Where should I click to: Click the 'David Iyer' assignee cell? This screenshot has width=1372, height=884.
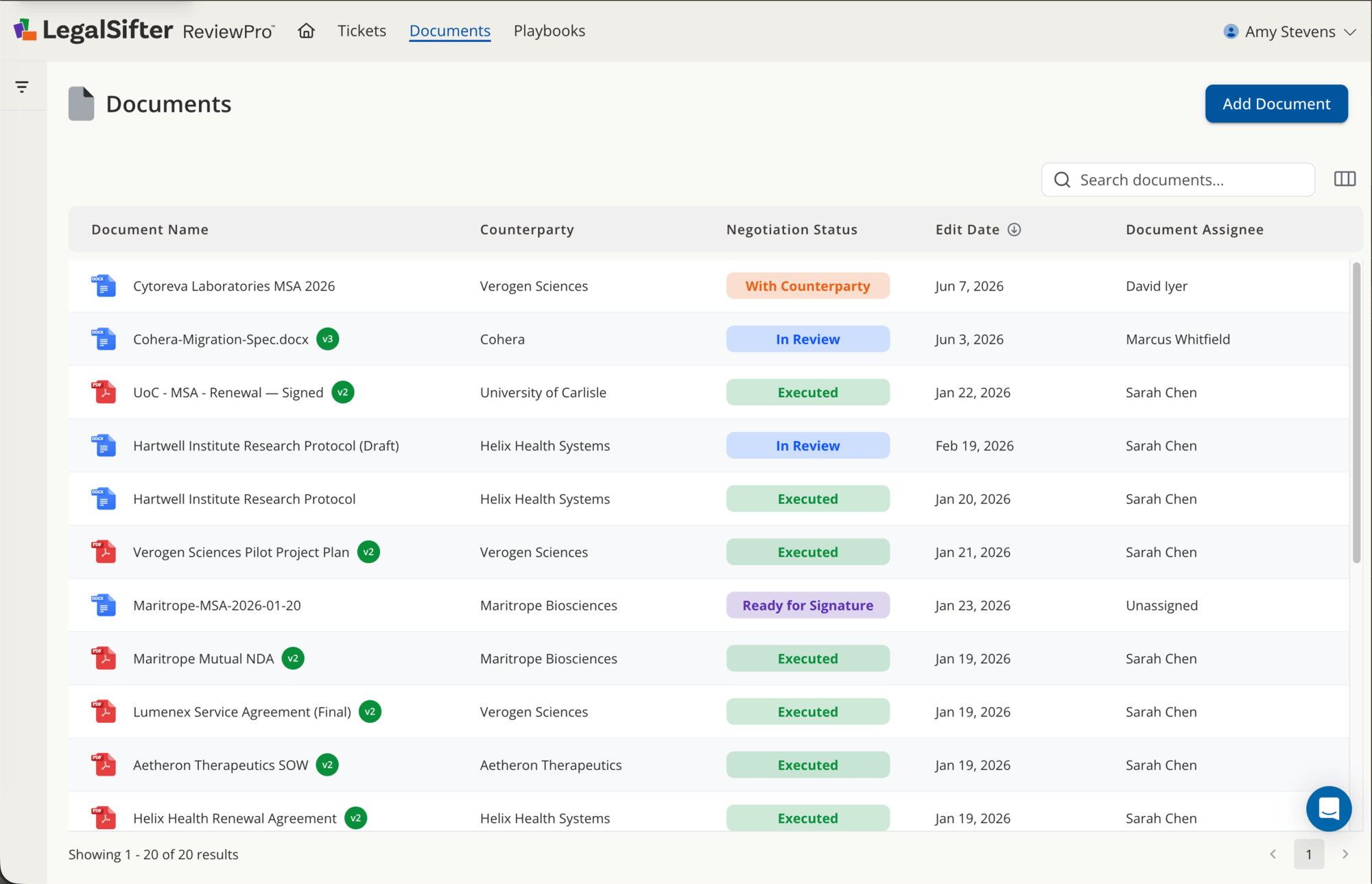(1157, 286)
